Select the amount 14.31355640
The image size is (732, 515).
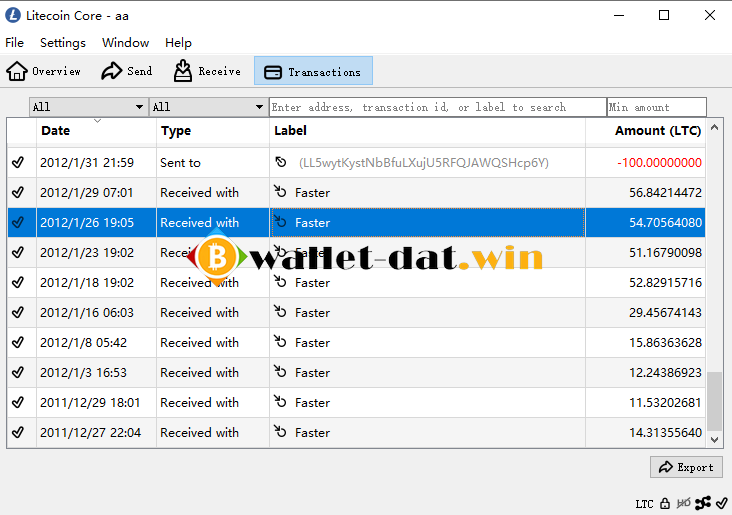665,432
